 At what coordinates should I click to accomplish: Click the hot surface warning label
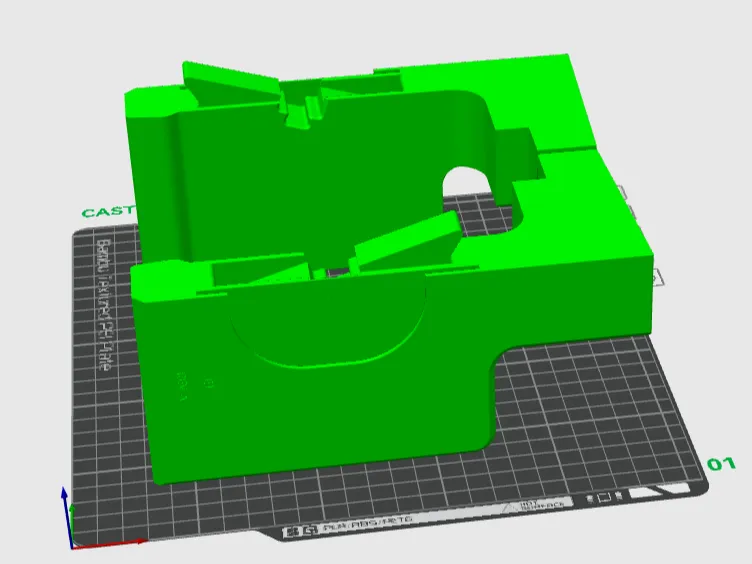(536, 505)
